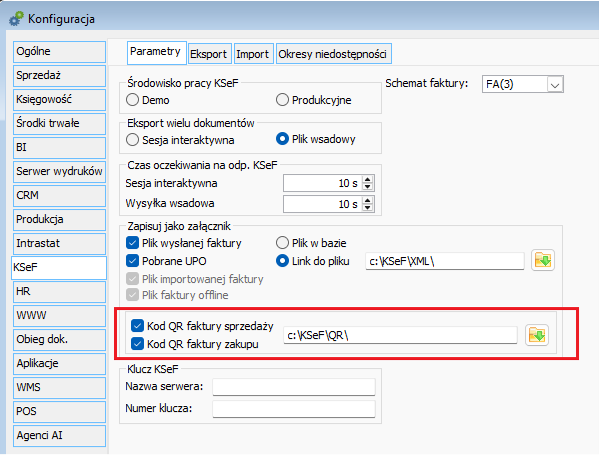Switch to the Import tab
Image resolution: width=599 pixels, height=455 pixels.
(x=253, y=54)
